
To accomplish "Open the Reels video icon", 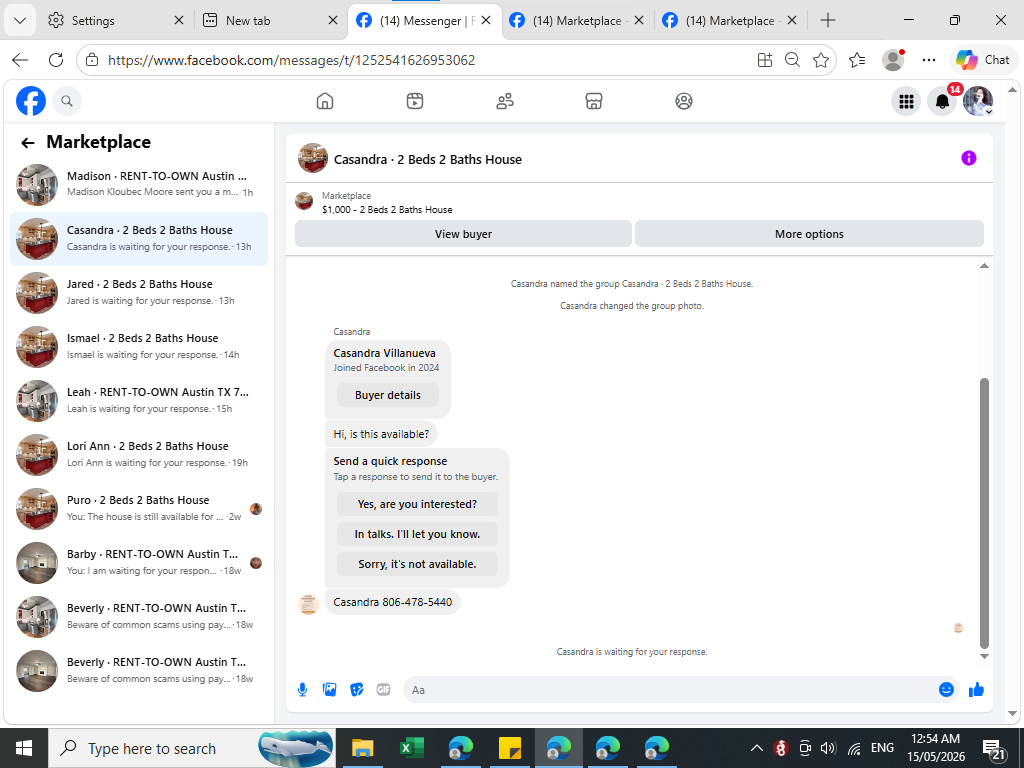I will coord(415,101).
